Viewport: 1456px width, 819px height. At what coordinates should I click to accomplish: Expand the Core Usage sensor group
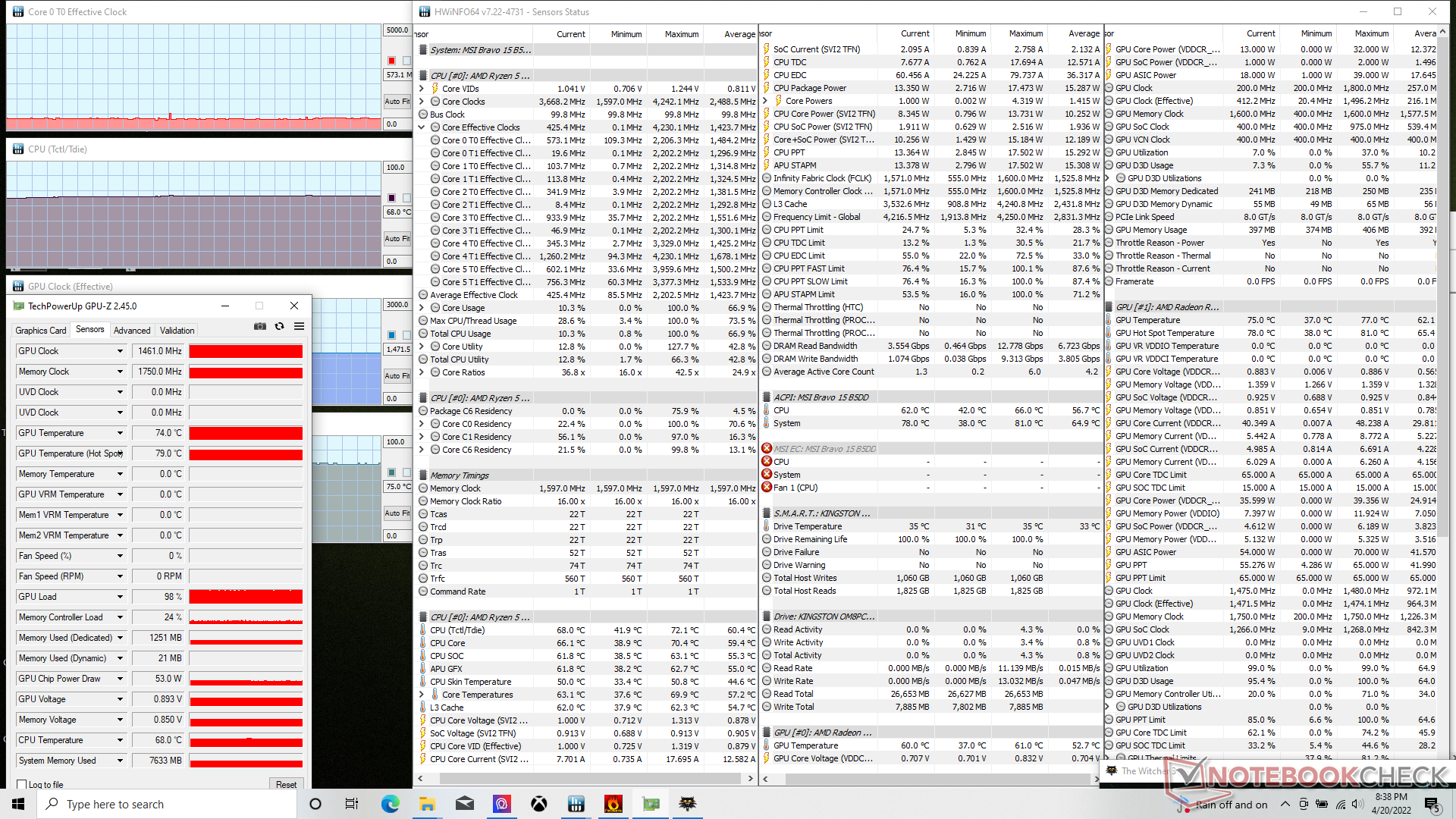click(x=422, y=308)
